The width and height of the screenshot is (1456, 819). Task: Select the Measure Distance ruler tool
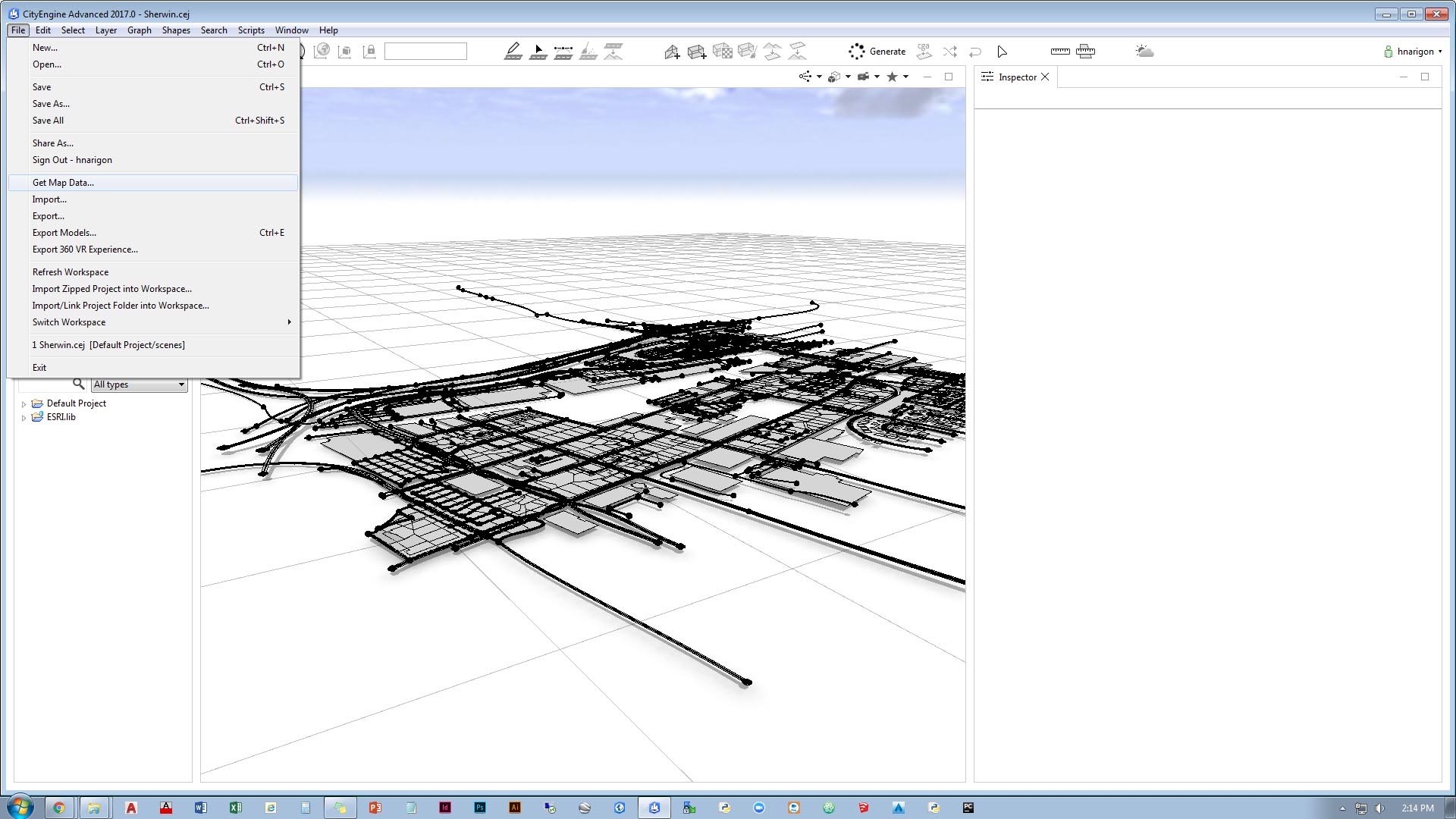(1060, 52)
